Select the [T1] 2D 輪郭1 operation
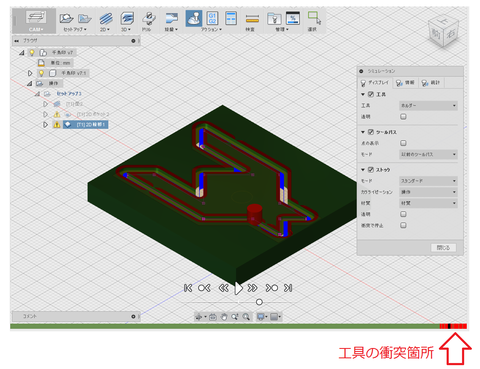Viewport: 480px width, 369px height. (86, 125)
